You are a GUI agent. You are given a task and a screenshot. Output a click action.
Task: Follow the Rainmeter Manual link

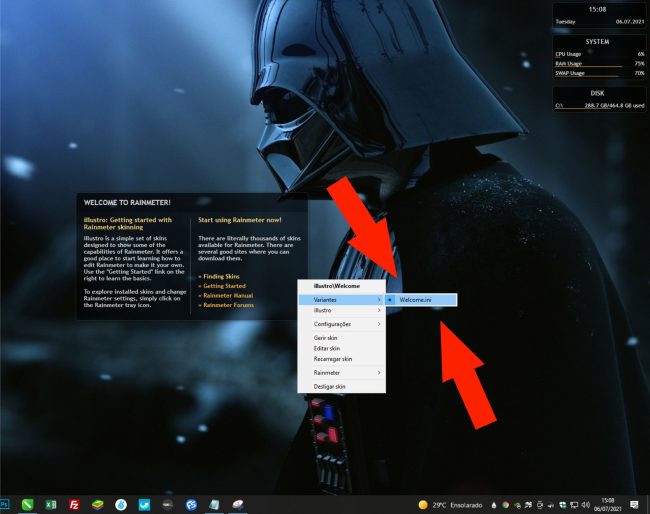[225, 295]
